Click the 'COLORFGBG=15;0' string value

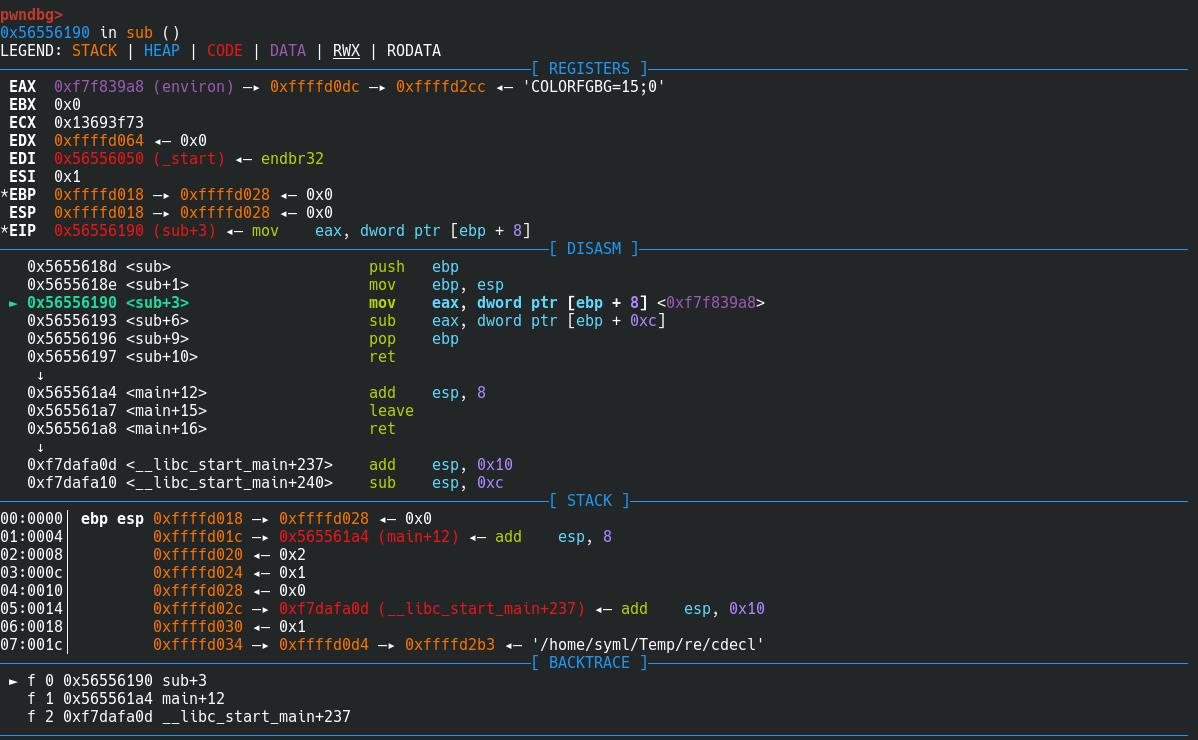click(593, 87)
